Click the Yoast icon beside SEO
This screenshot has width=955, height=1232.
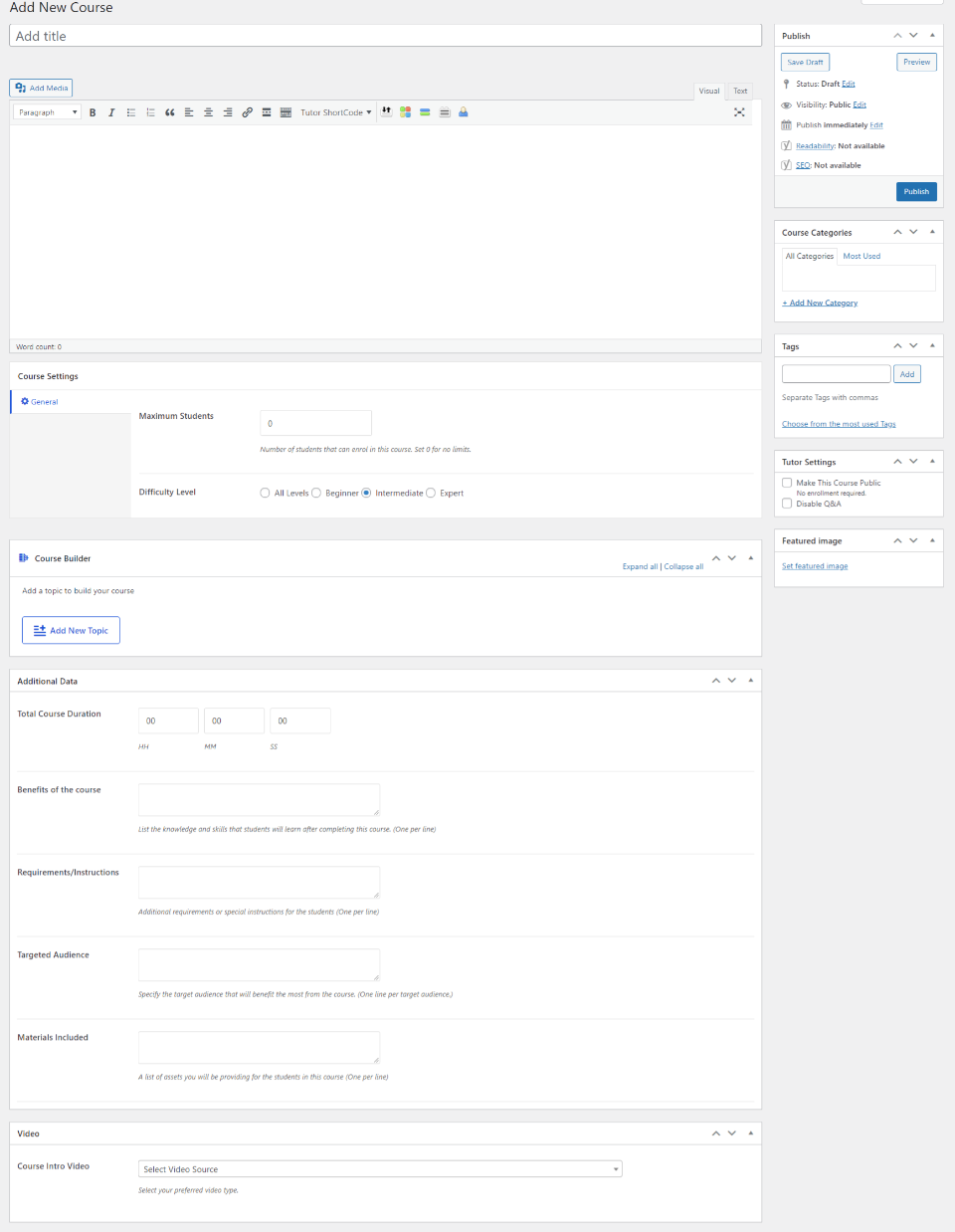pyautogui.click(x=787, y=165)
